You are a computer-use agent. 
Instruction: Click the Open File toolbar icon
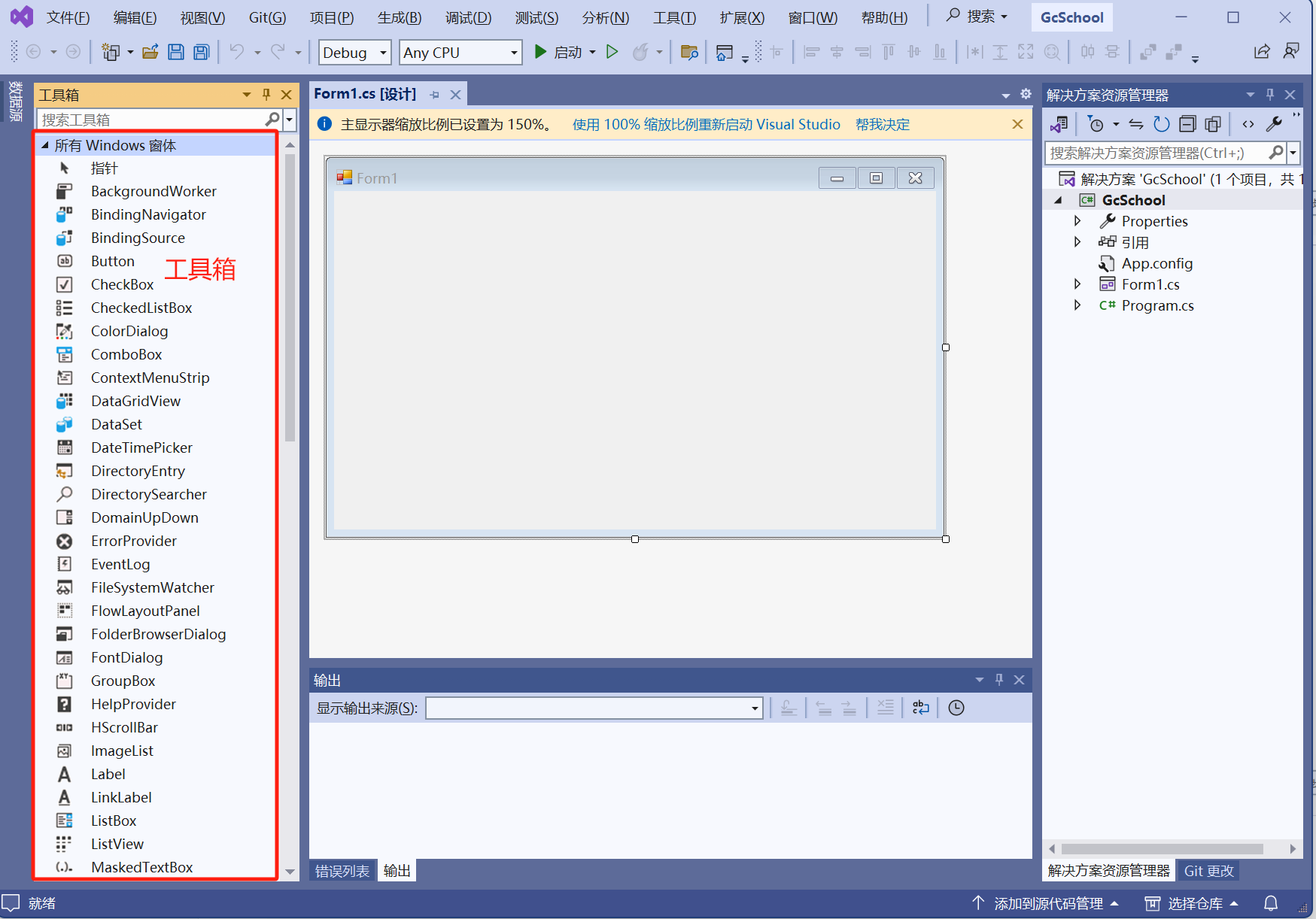tap(150, 52)
